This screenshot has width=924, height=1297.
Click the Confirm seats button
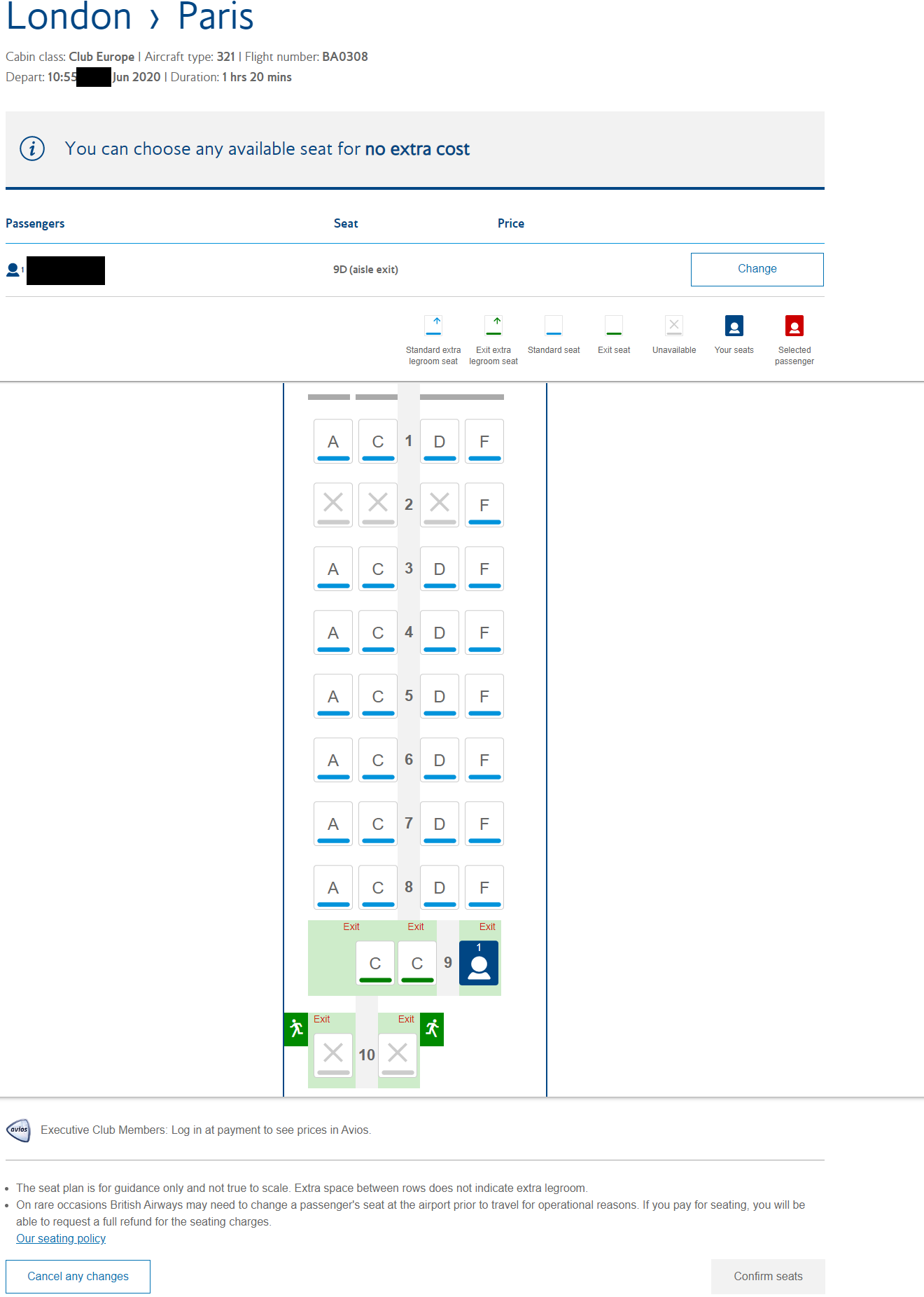768,1277
